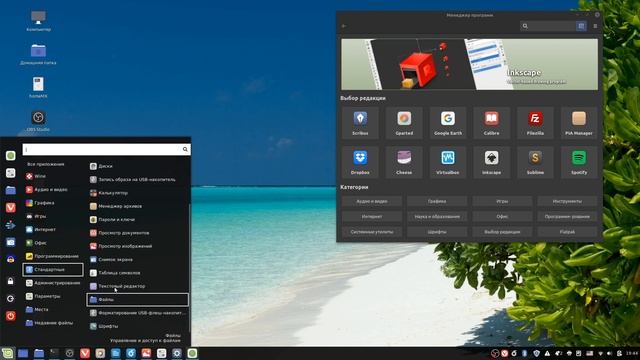This screenshot has width=640, height=360.
Task: Click the Linux Mint menu button on panel
Action: click(7, 353)
